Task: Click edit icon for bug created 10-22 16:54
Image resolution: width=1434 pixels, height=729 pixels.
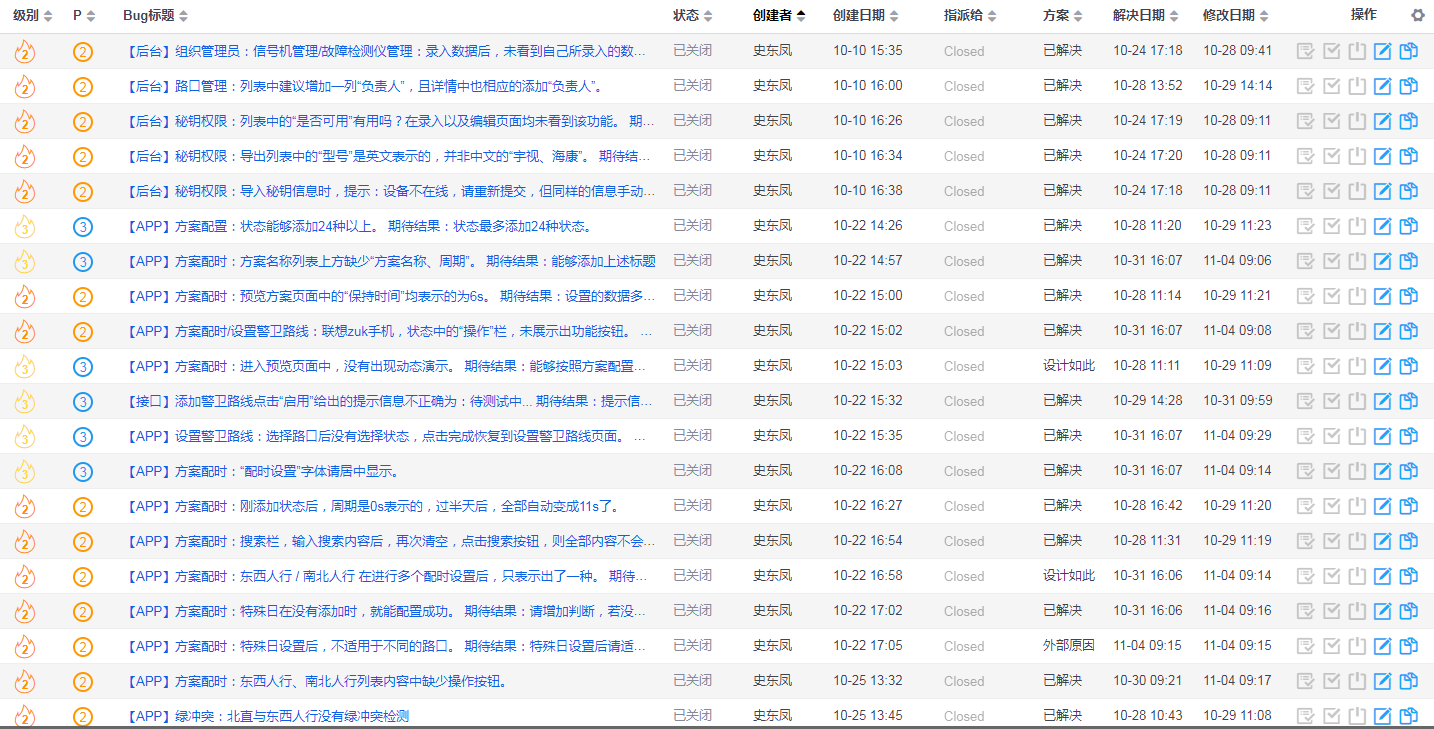Action: (1383, 541)
